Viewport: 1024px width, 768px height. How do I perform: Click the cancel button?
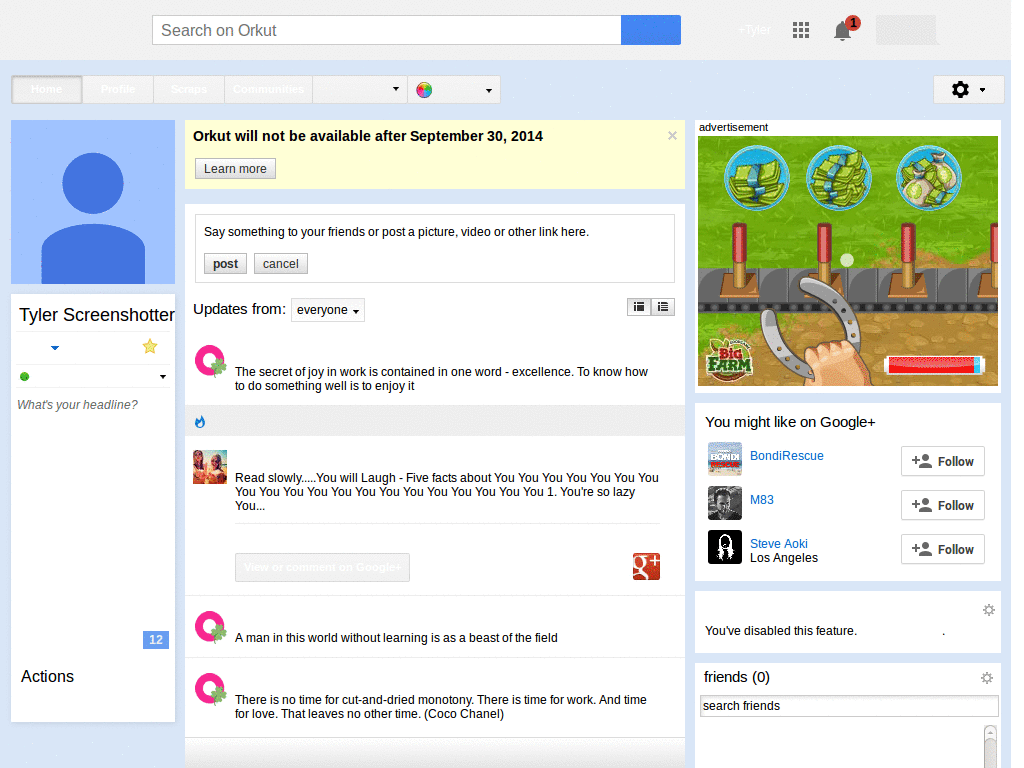pyautogui.click(x=281, y=264)
